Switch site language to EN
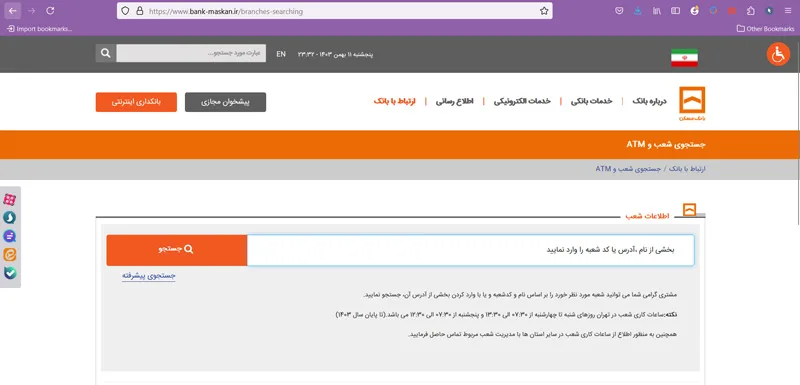The height and width of the screenshot is (385, 800). [281, 54]
